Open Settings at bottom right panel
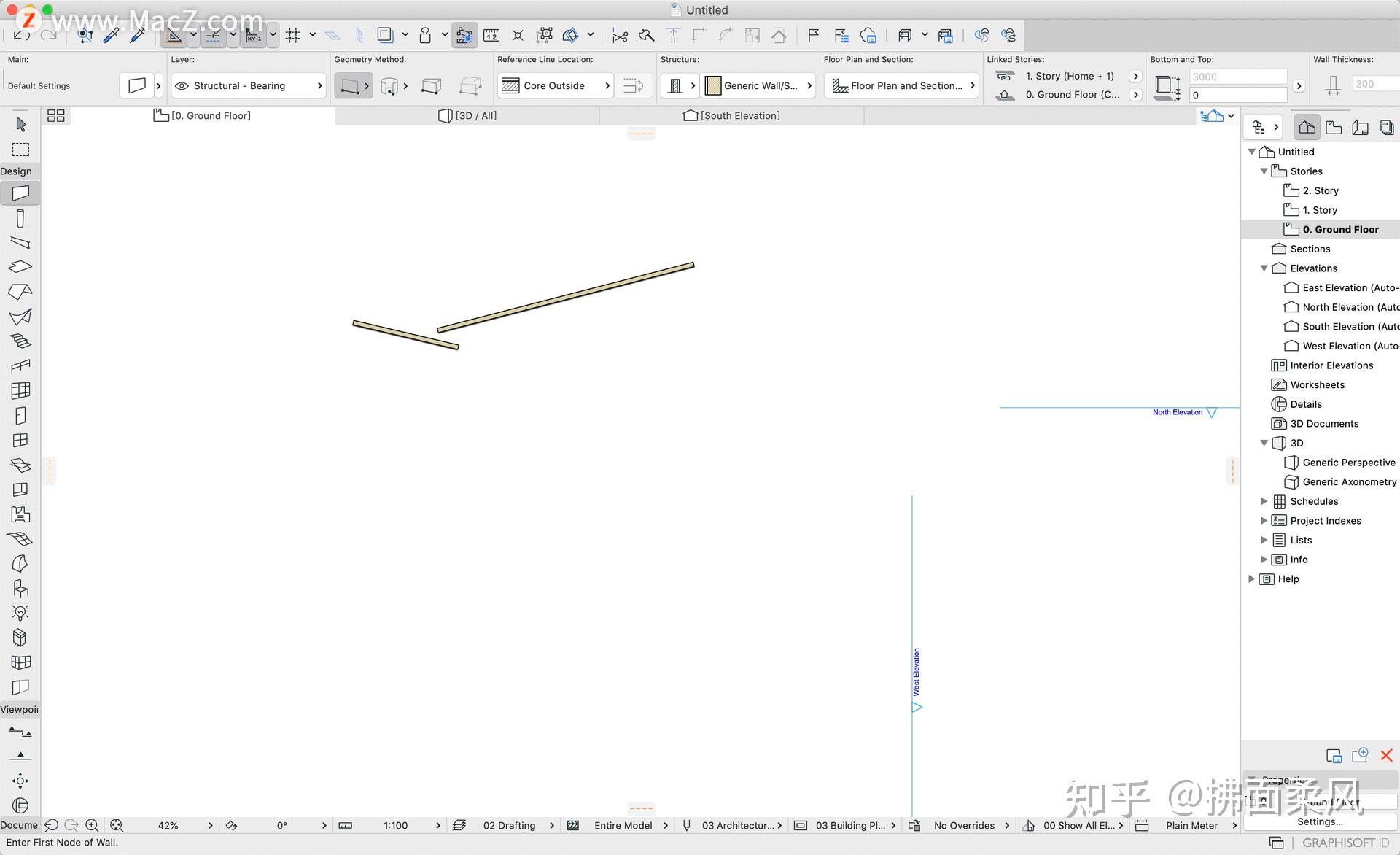The height and width of the screenshot is (855, 1400). point(1321,821)
